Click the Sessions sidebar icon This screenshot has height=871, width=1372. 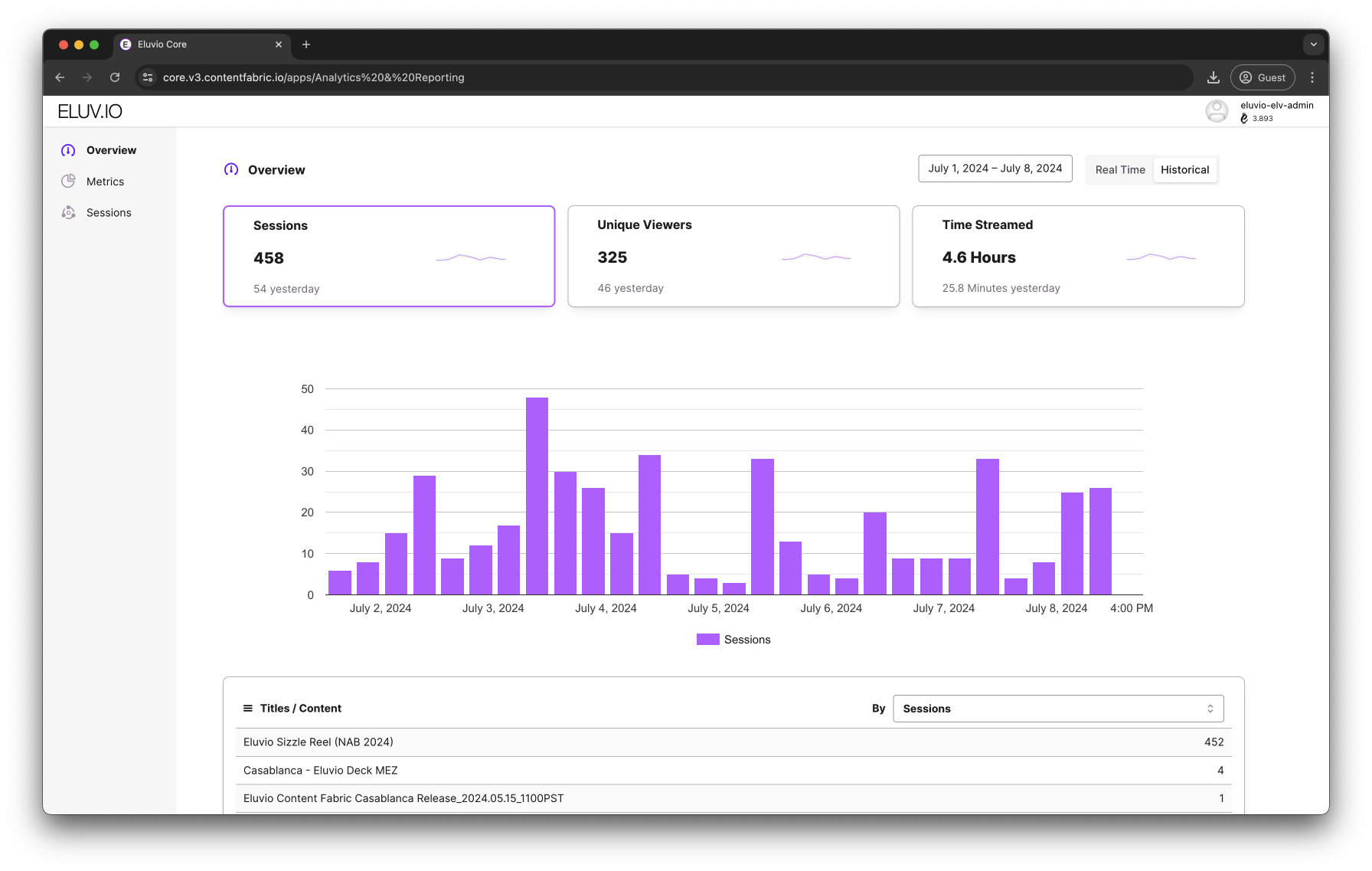pyautogui.click(x=68, y=213)
